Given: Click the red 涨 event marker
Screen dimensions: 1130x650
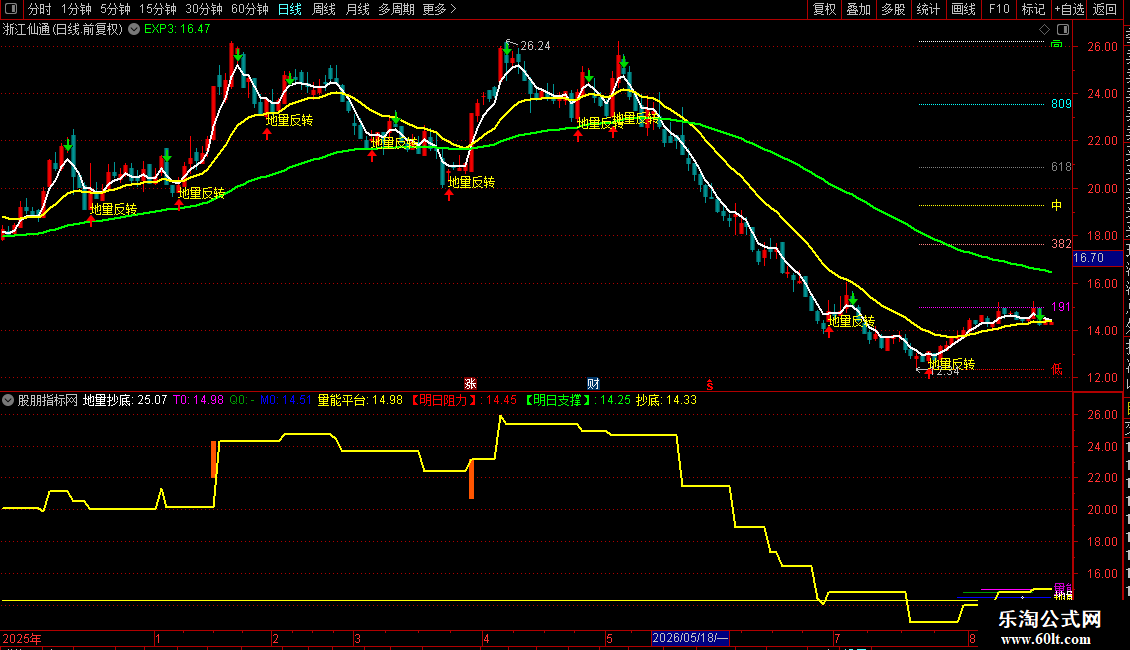Looking at the screenshot, I should pyautogui.click(x=470, y=384).
